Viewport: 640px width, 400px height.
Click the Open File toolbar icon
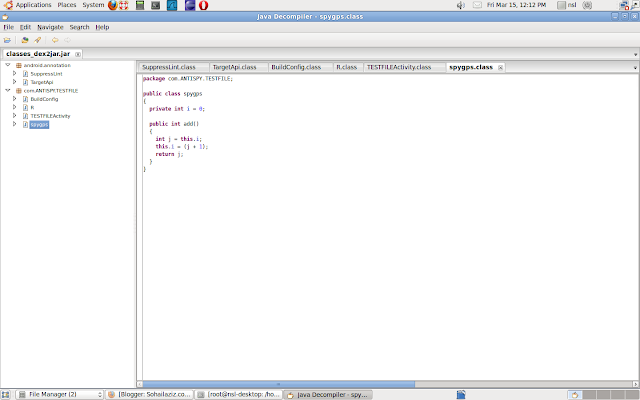click(7, 40)
